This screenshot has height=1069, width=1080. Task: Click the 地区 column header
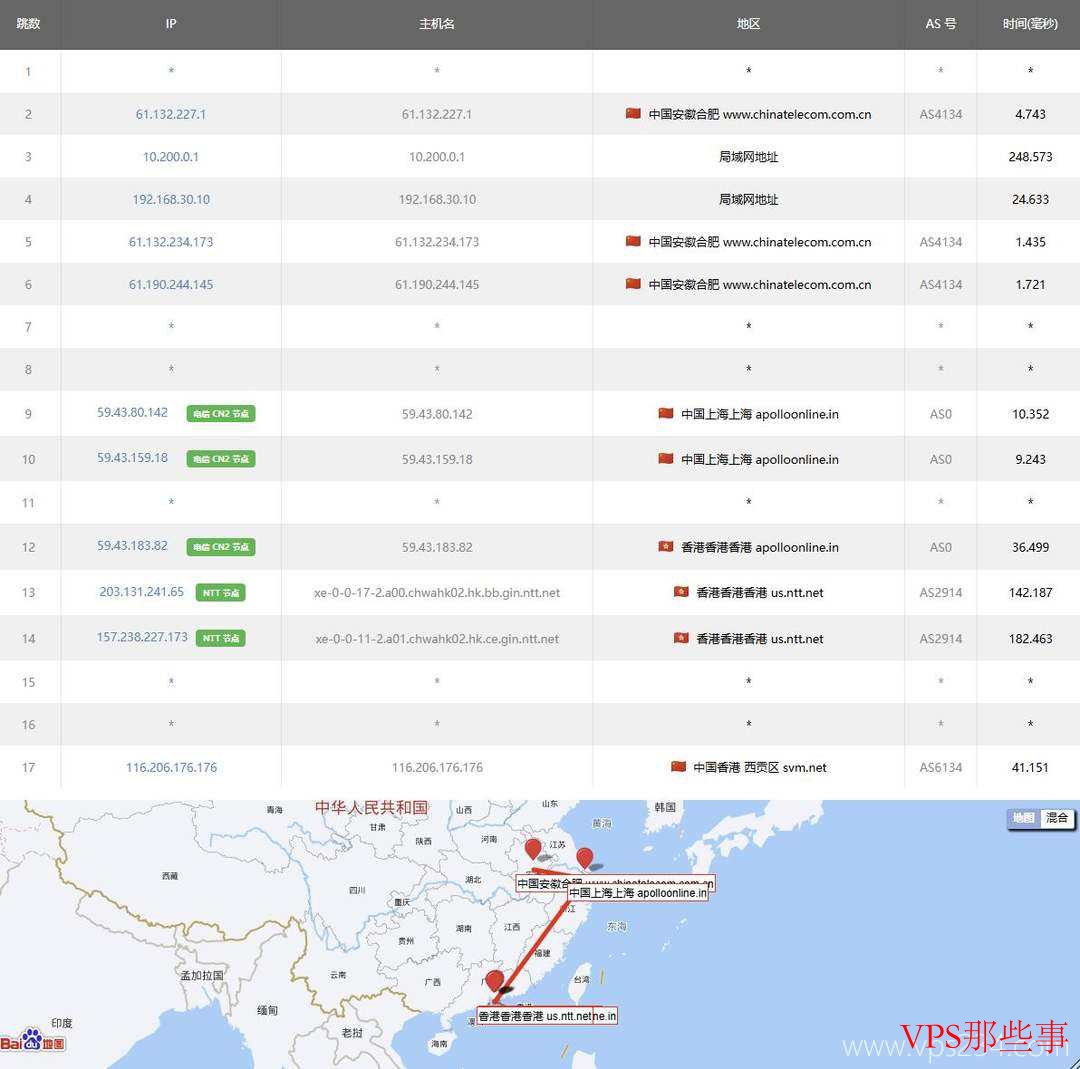748,24
